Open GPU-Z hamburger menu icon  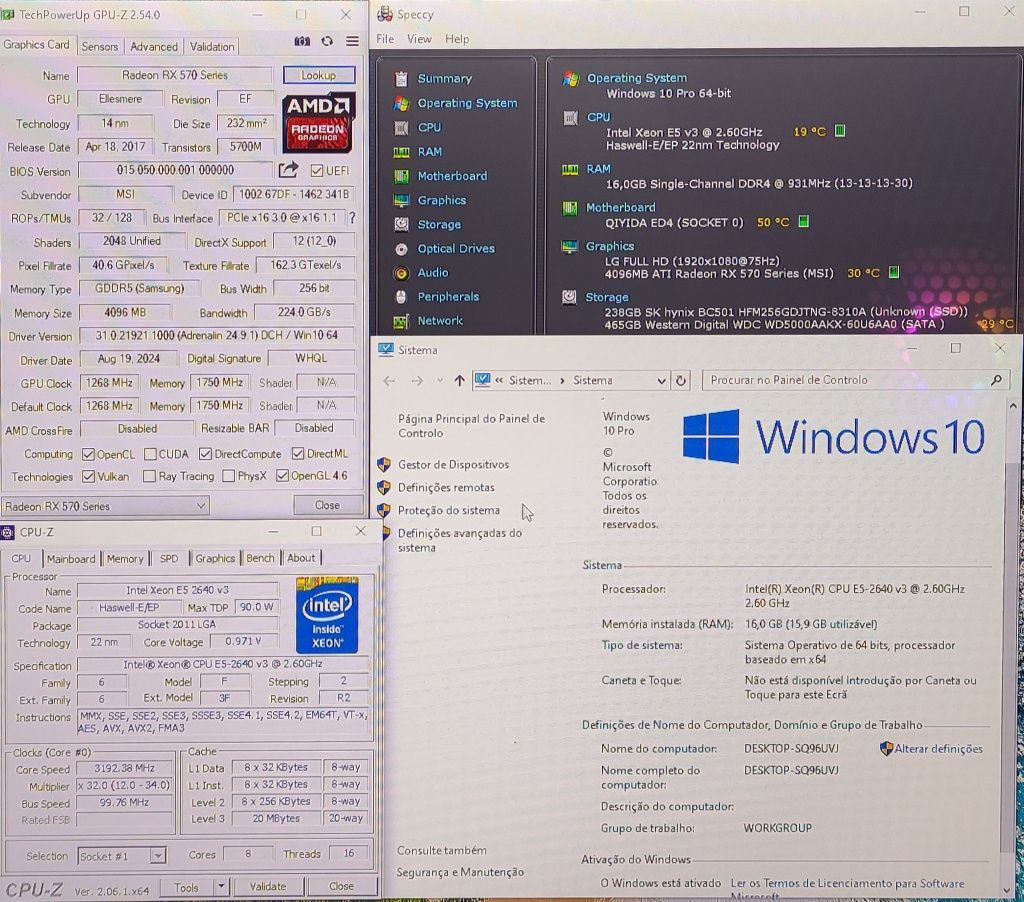click(x=352, y=41)
